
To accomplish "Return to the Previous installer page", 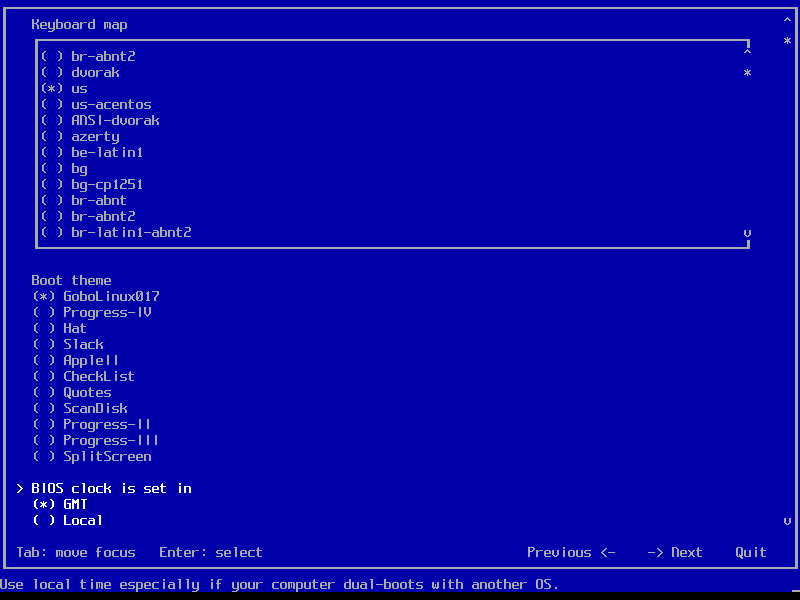I will pos(571,553).
